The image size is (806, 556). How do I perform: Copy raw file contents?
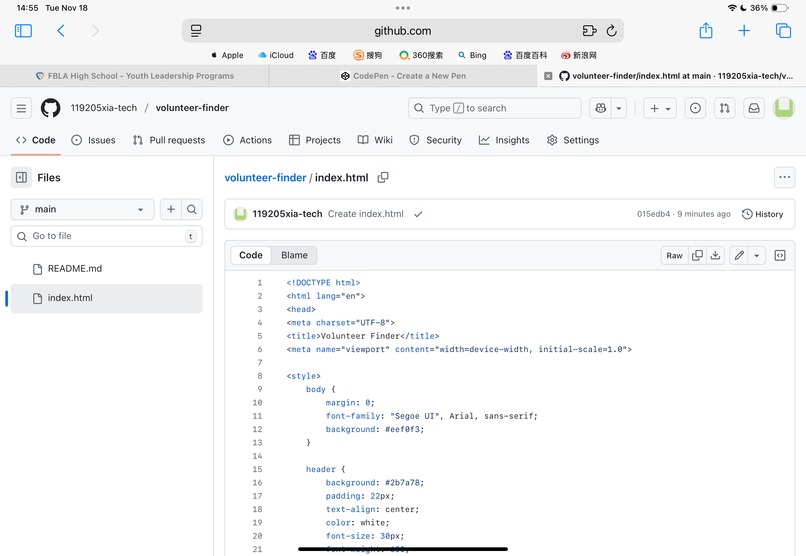697,255
